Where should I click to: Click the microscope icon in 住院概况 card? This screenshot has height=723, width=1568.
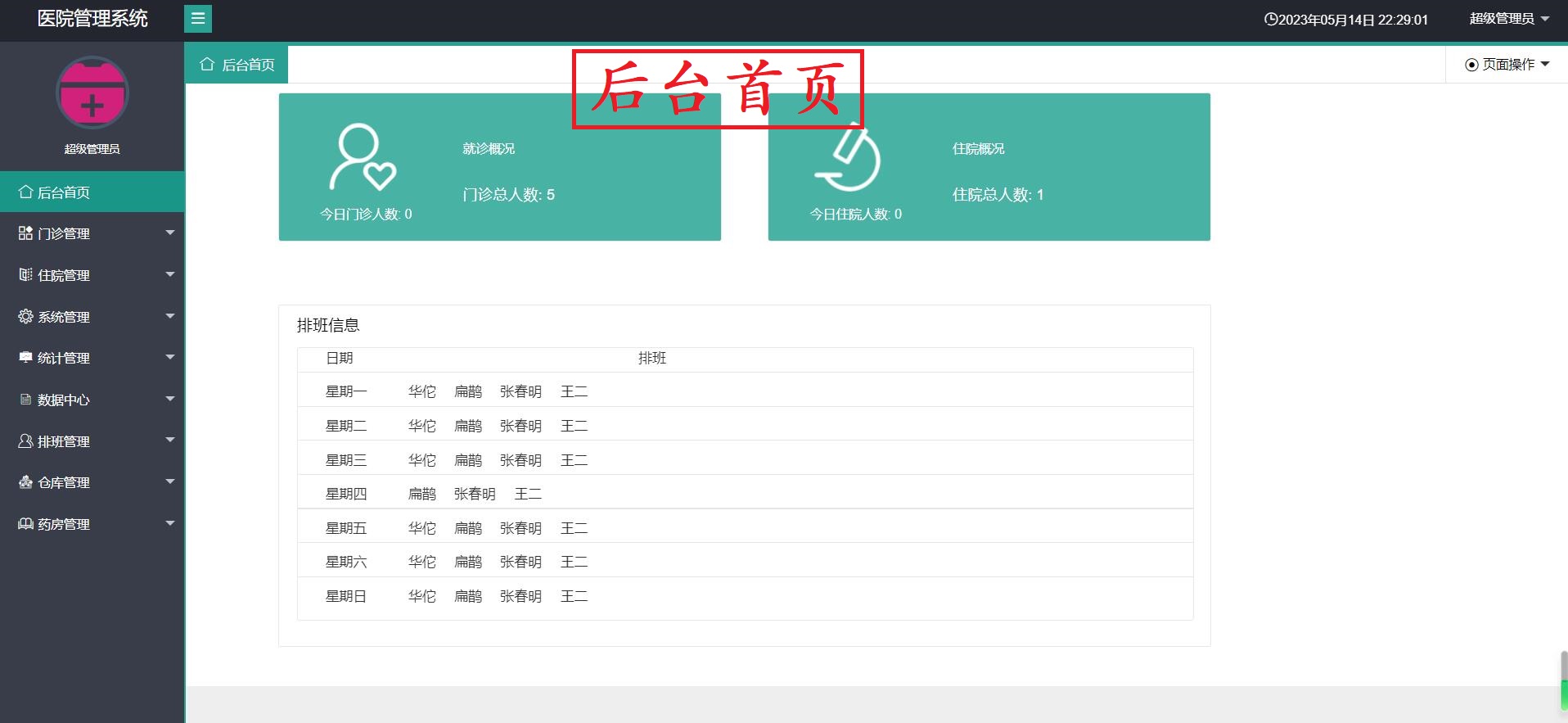(x=848, y=156)
